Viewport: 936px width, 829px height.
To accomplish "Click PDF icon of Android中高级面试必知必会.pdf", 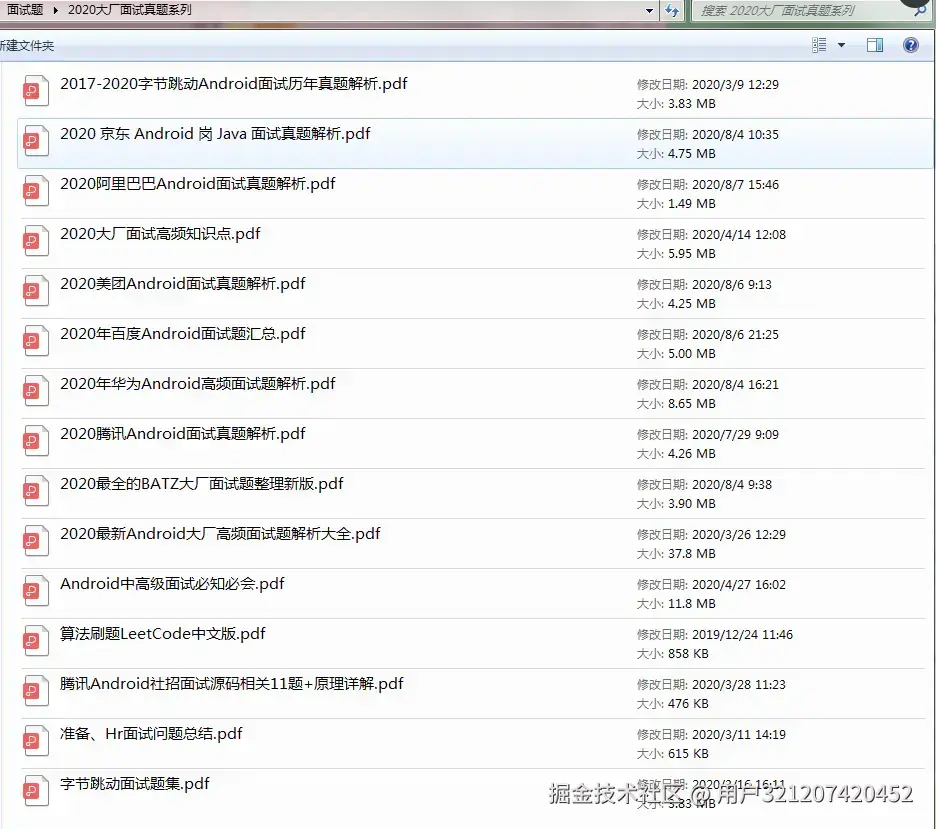I will 35,592.
